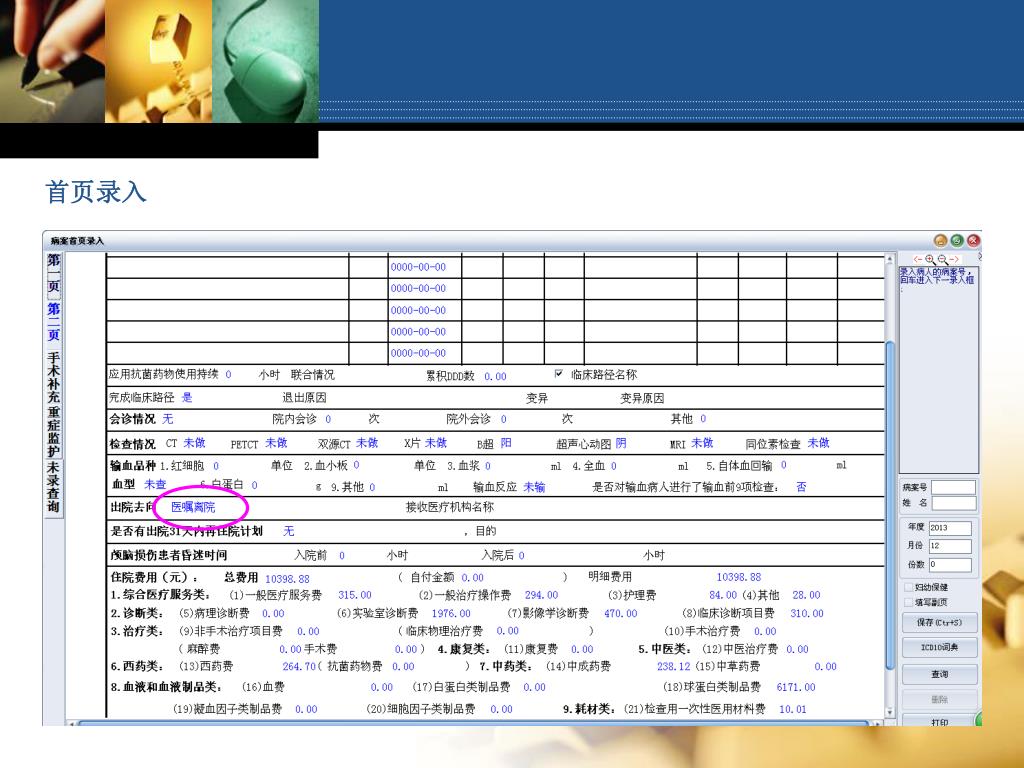Viewport: 1024px width, 768px height.
Task: Open the 未录查询 tab
Action: pyautogui.click(x=54, y=487)
